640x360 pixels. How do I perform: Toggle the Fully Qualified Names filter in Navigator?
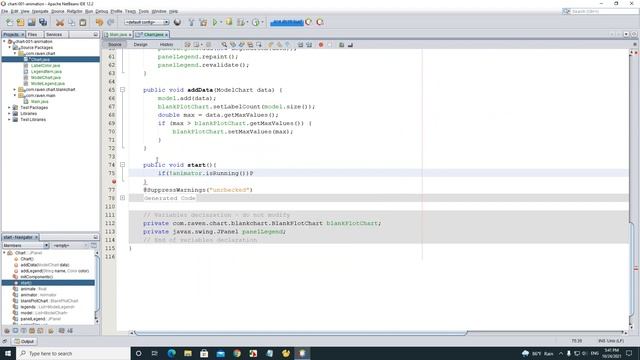(x=51, y=331)
